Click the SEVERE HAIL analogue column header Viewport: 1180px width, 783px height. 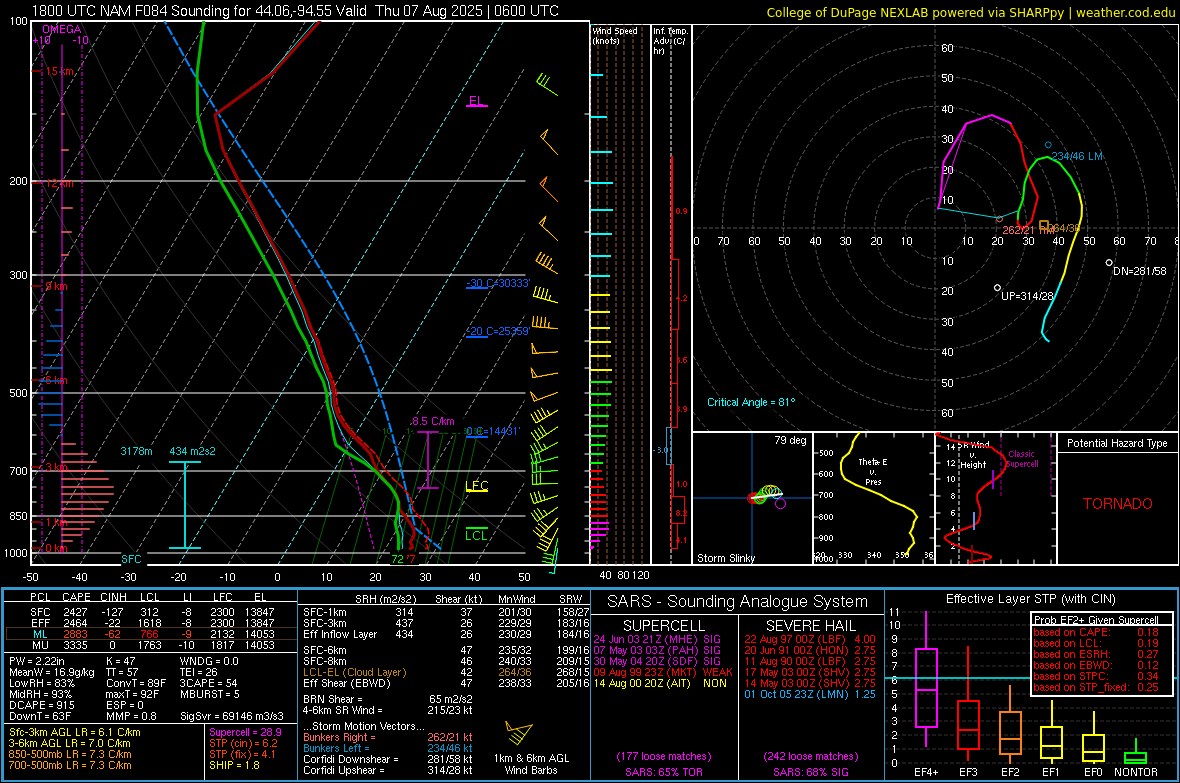[x=810, y=626]
